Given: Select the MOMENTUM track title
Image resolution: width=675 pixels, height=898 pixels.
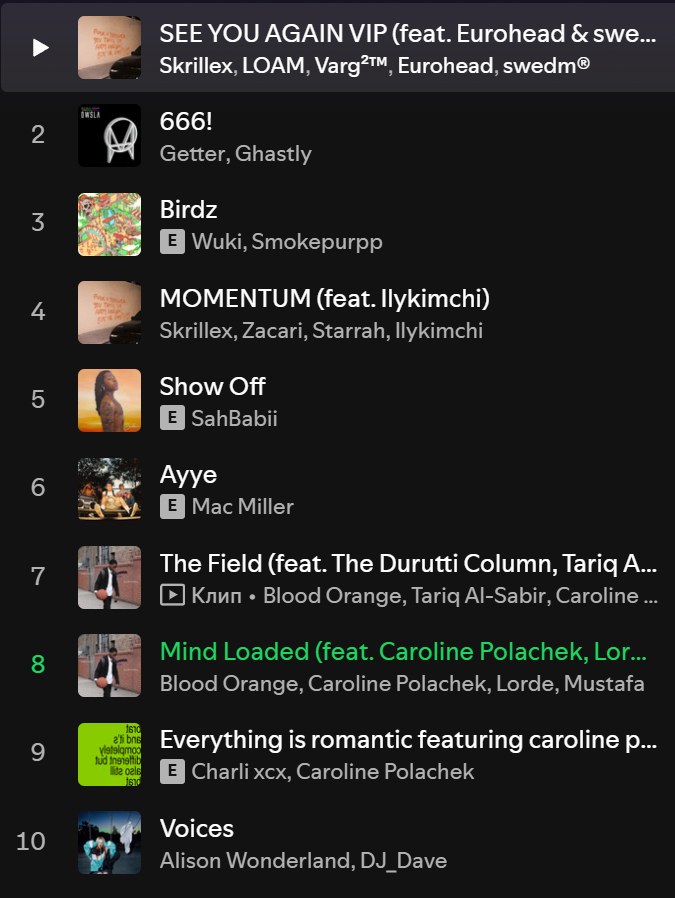Looking at the screenshot, I should click(x=324, y=298).
